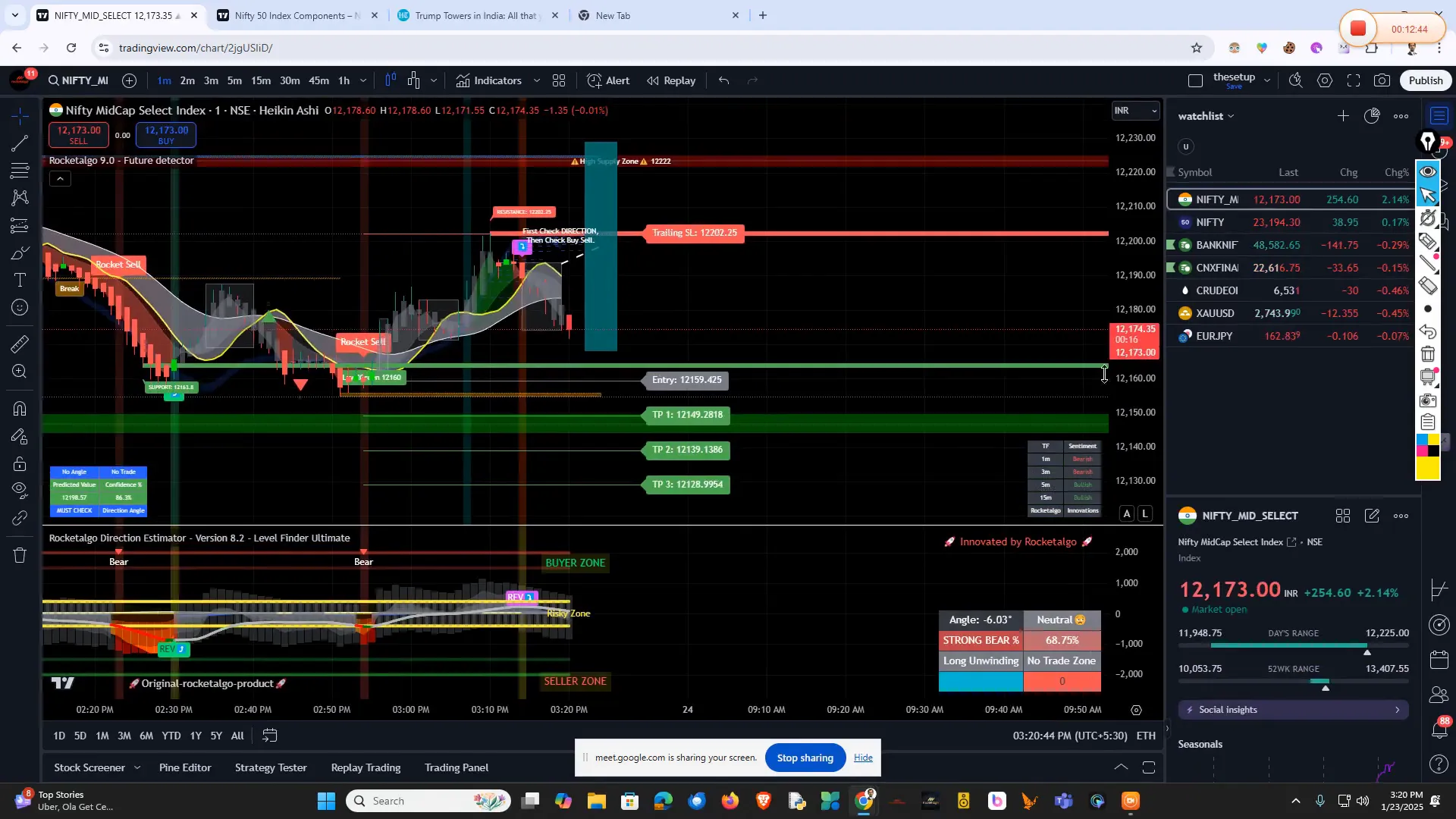The height and width of the screenshot is (819, 1456).
Task: Switch to the Pine Editor tab
Action: [184, 767]
